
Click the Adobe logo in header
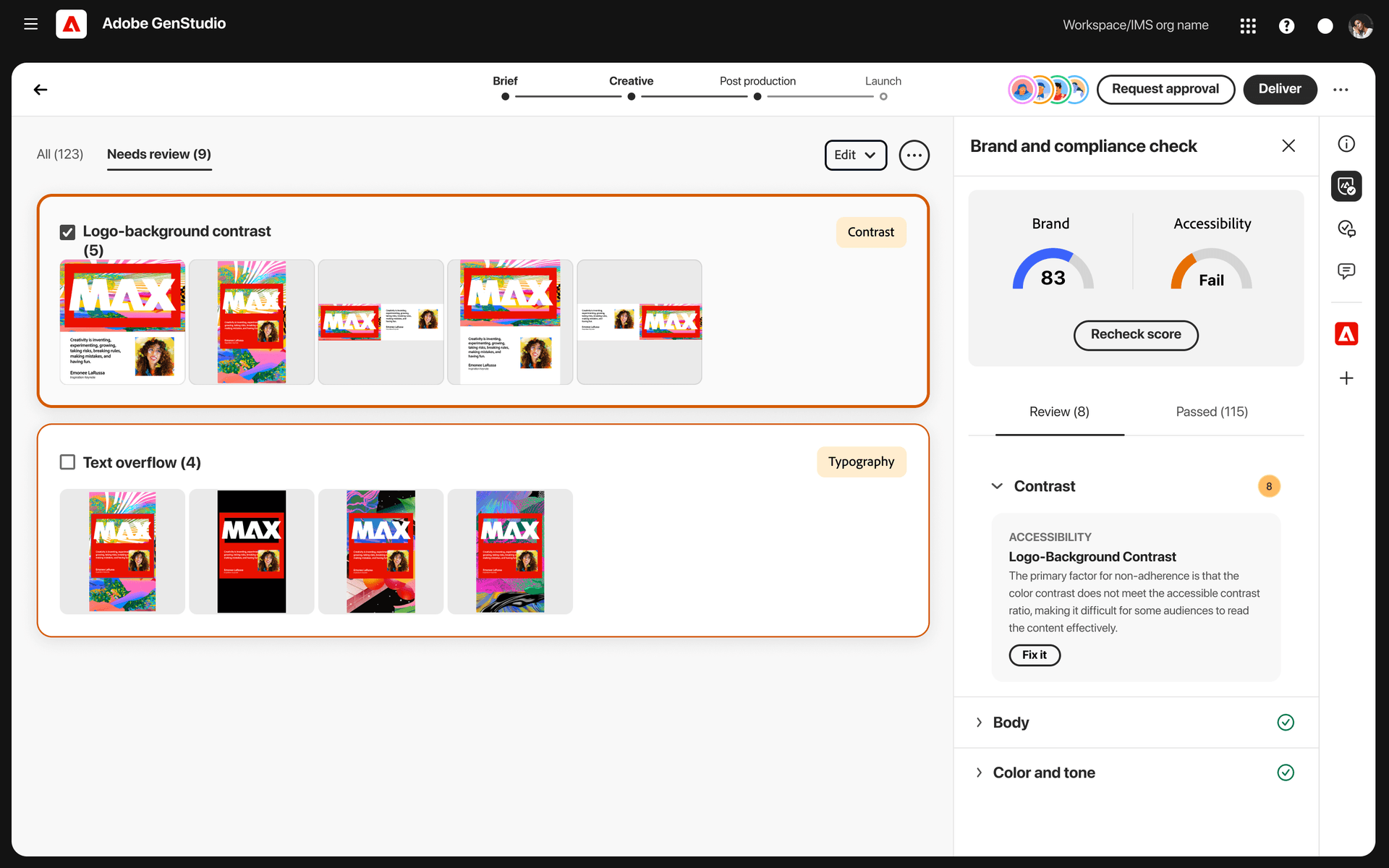pos(71,24)
